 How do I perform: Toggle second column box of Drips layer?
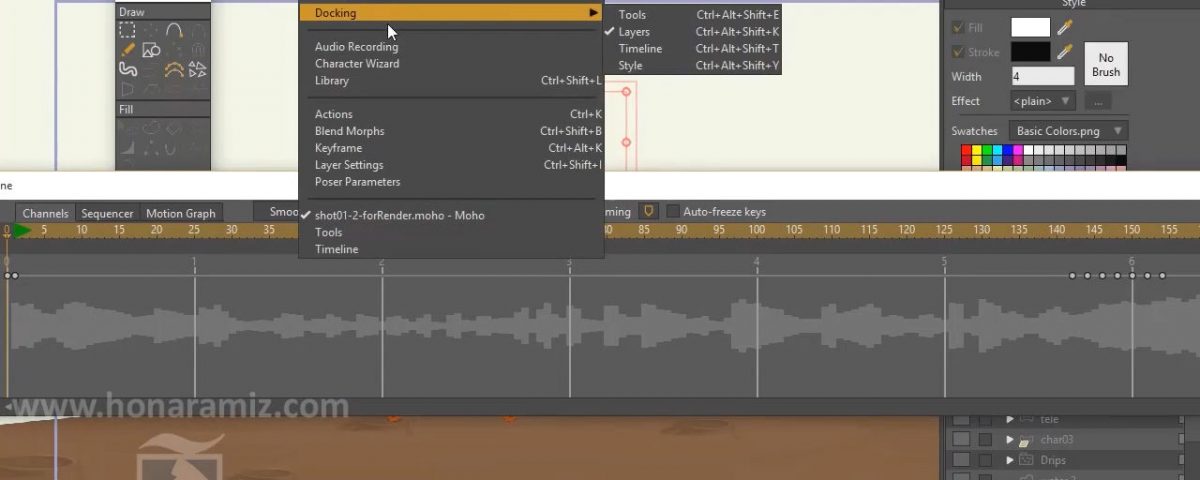(x=985, y=460)
